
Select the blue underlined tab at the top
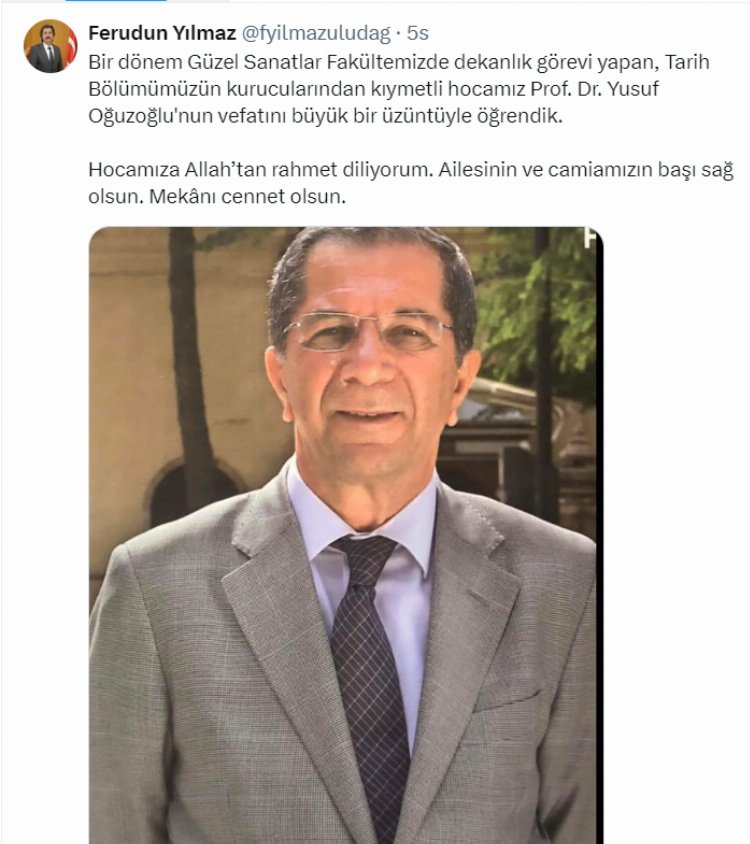click(x=116, y=1)
